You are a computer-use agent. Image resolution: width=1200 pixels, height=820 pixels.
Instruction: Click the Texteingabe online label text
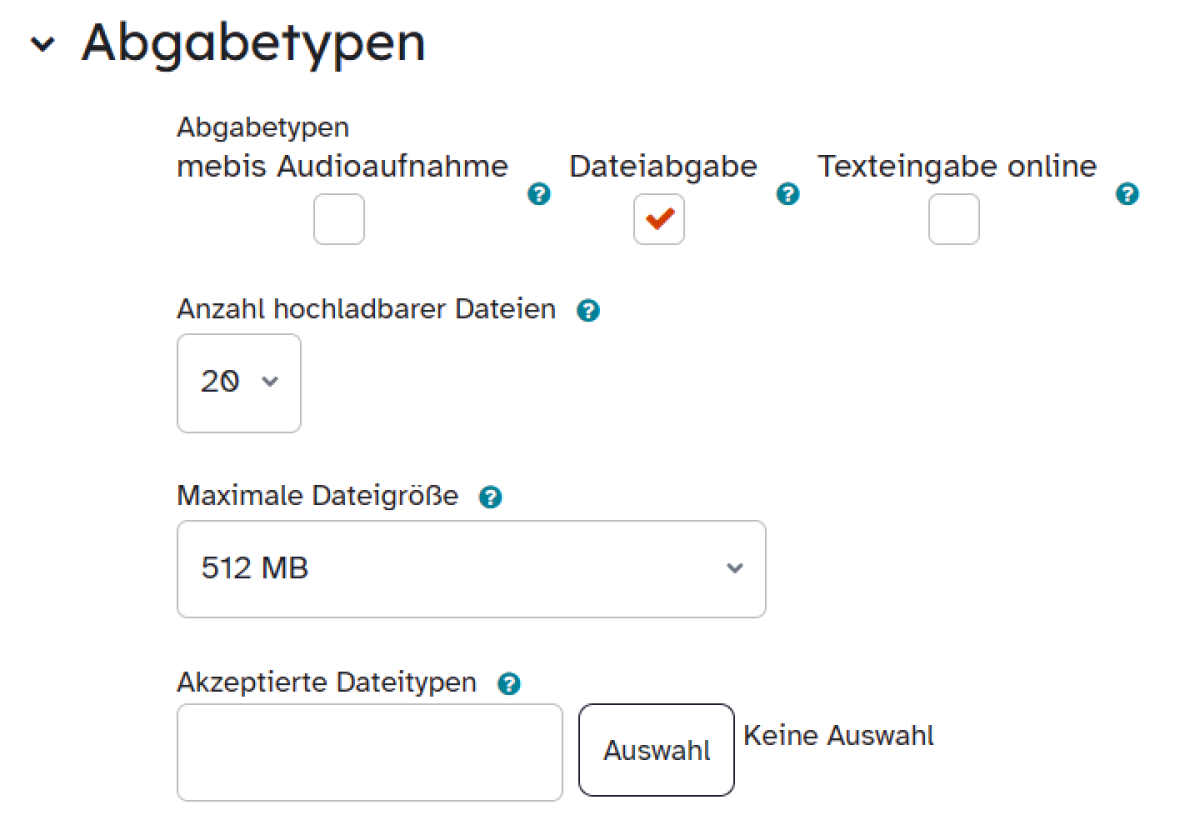tap(957, 166)
